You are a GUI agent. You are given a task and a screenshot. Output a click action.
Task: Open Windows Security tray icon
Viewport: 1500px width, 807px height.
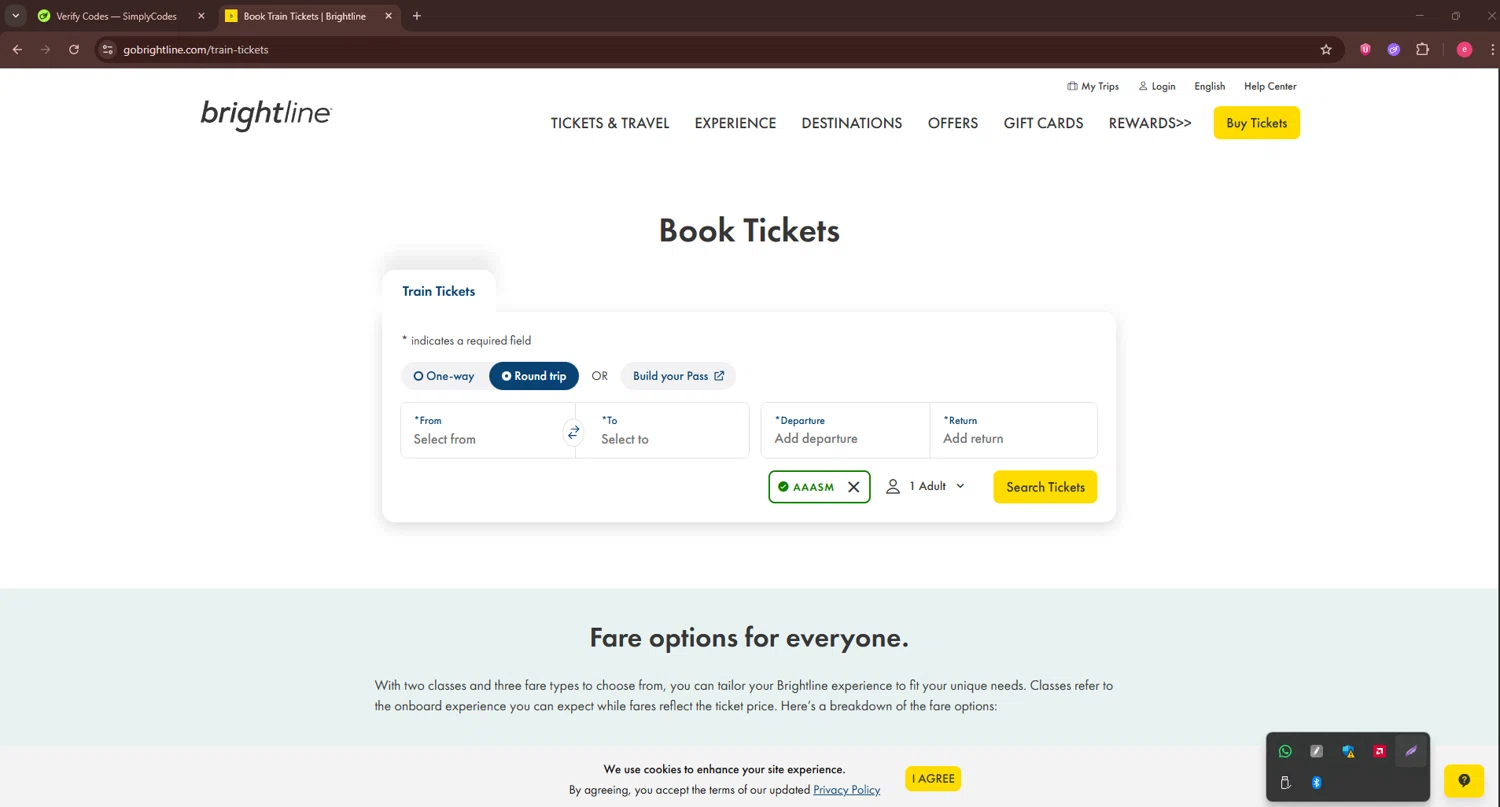click(x=1348, y=751)
